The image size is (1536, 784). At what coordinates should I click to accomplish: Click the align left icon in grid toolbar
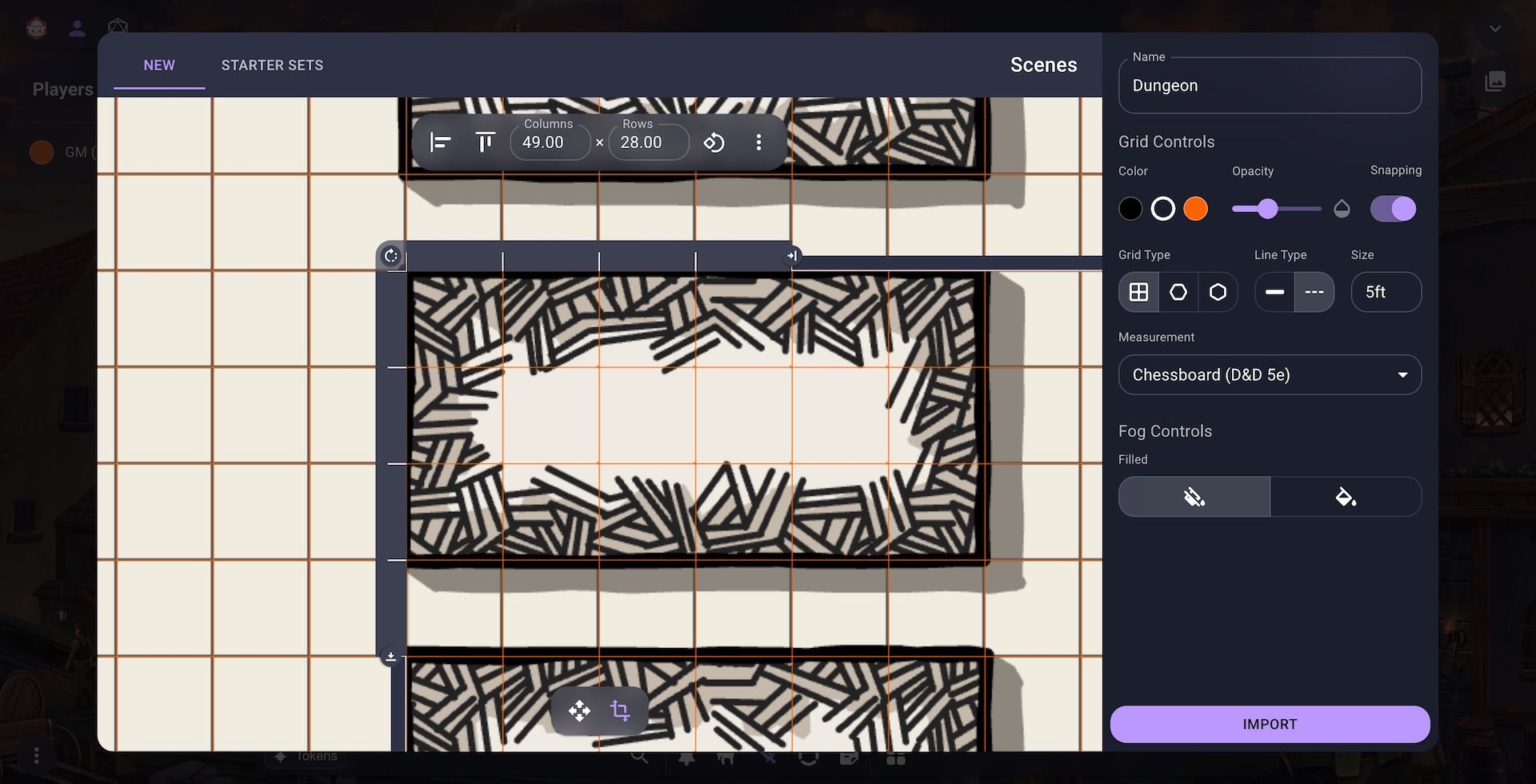pos(440,142)
